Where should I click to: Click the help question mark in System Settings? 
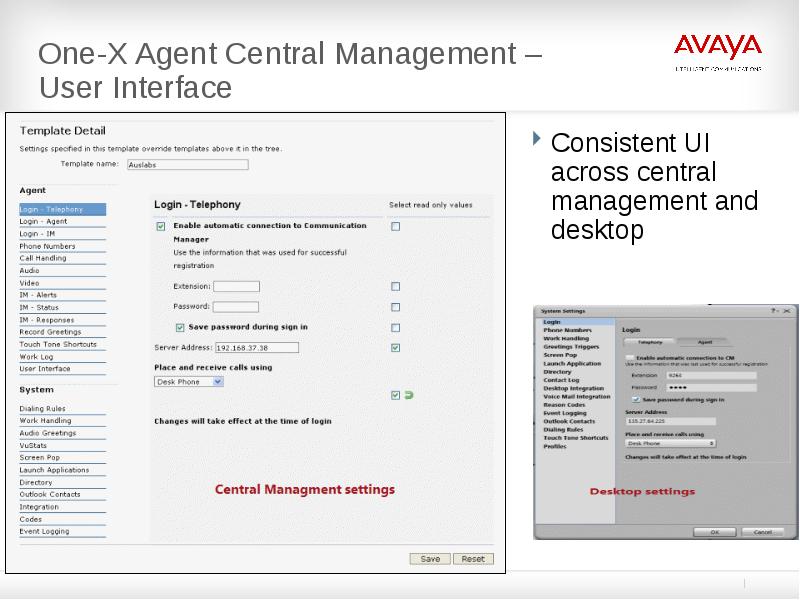[773, 312]
